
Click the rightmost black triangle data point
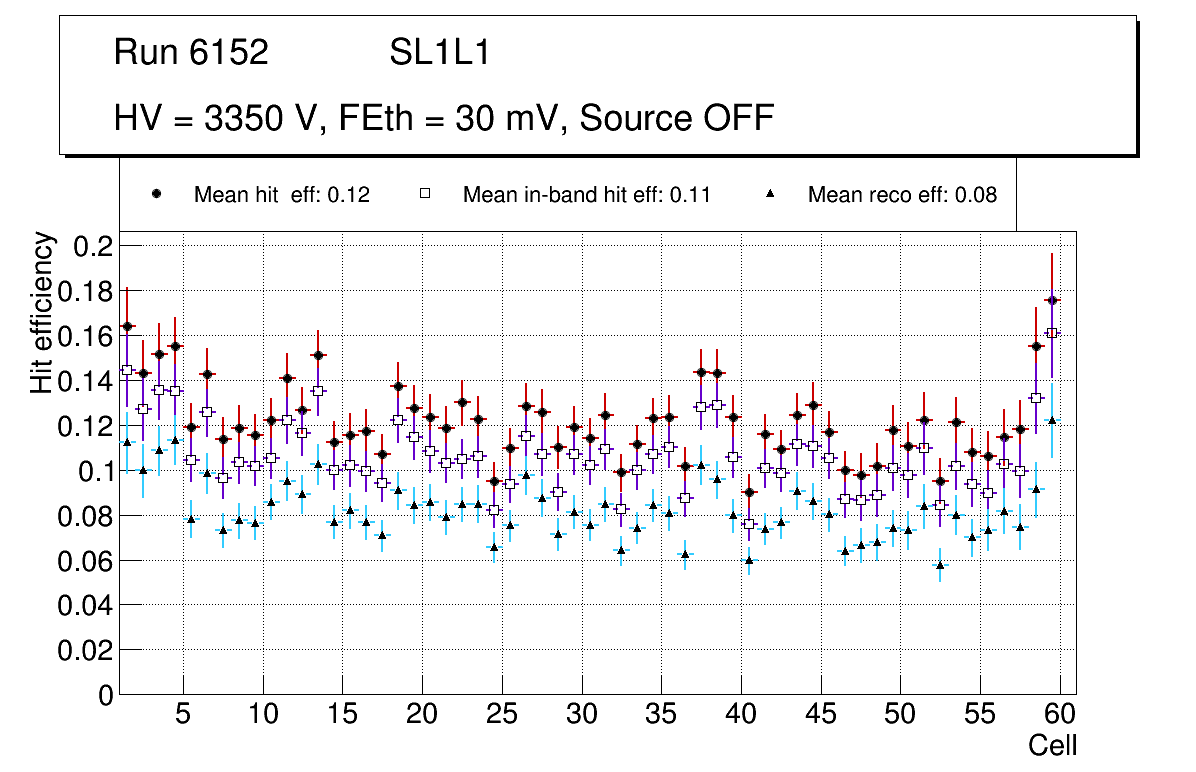tap(1052, 421)
